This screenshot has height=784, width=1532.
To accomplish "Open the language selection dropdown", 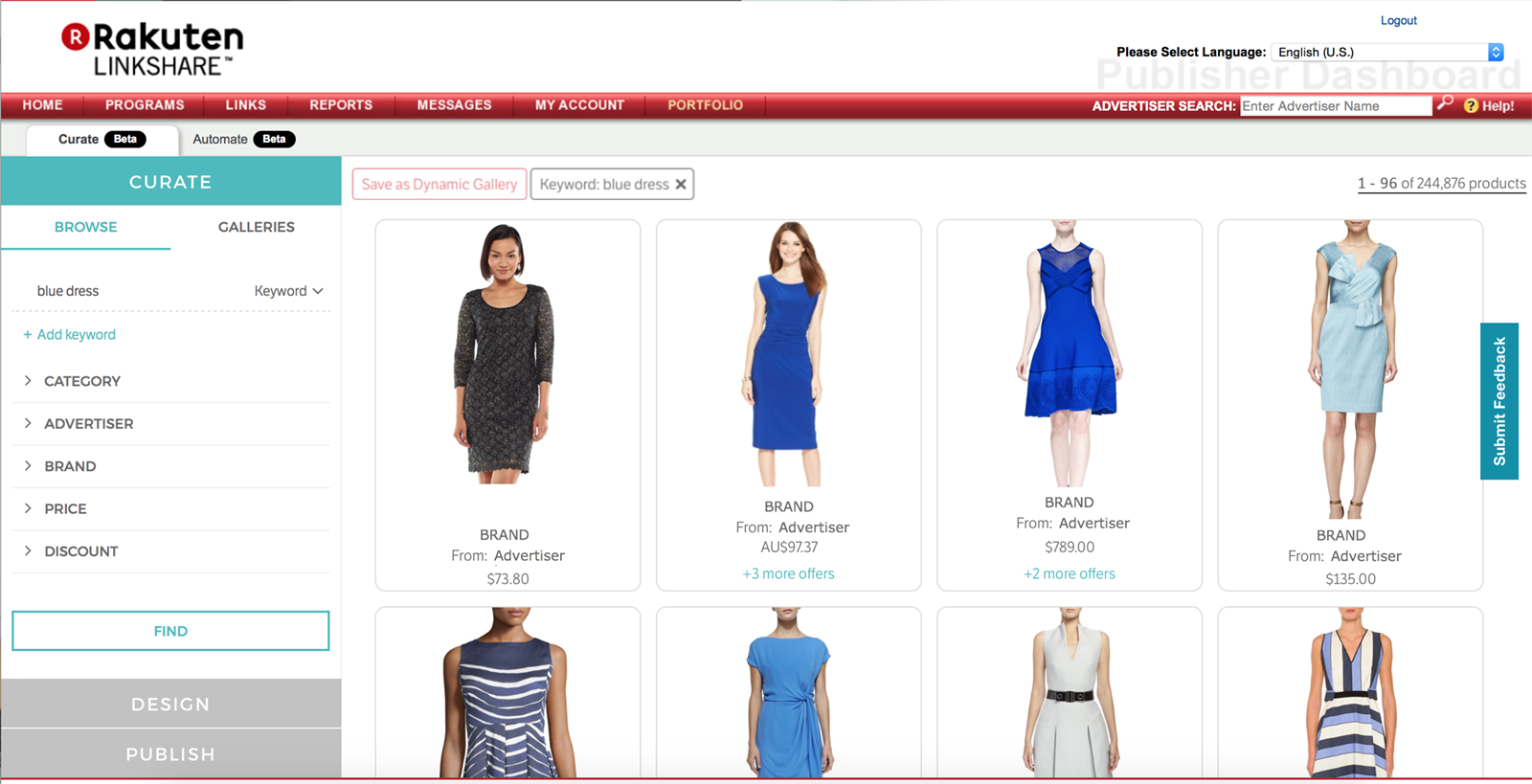I will coord(1496,53).
